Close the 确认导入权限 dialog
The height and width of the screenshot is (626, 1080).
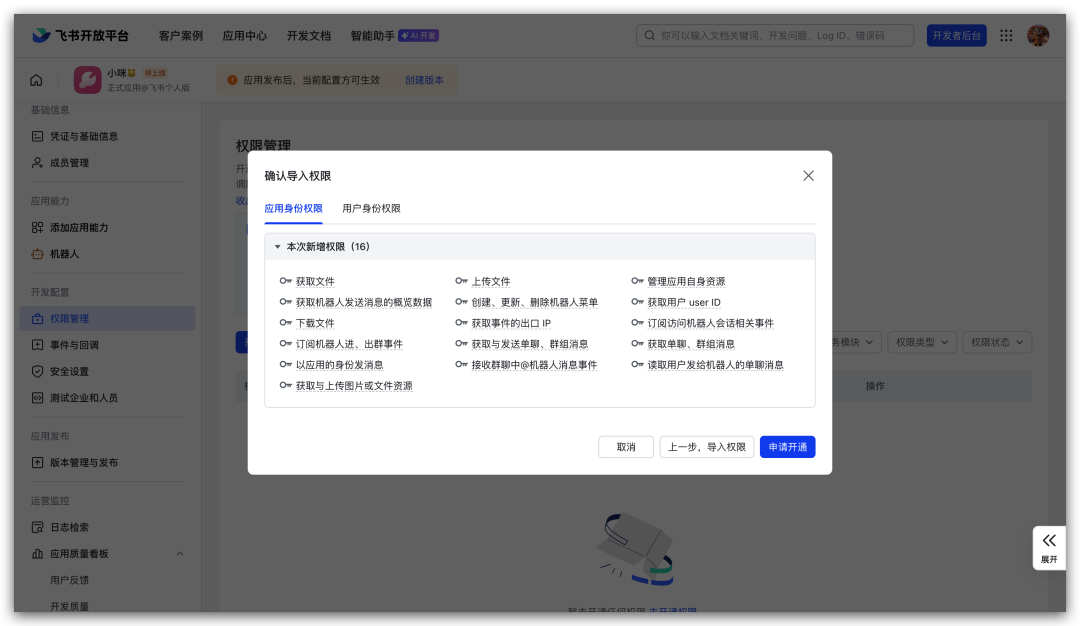tap(808, 176)
